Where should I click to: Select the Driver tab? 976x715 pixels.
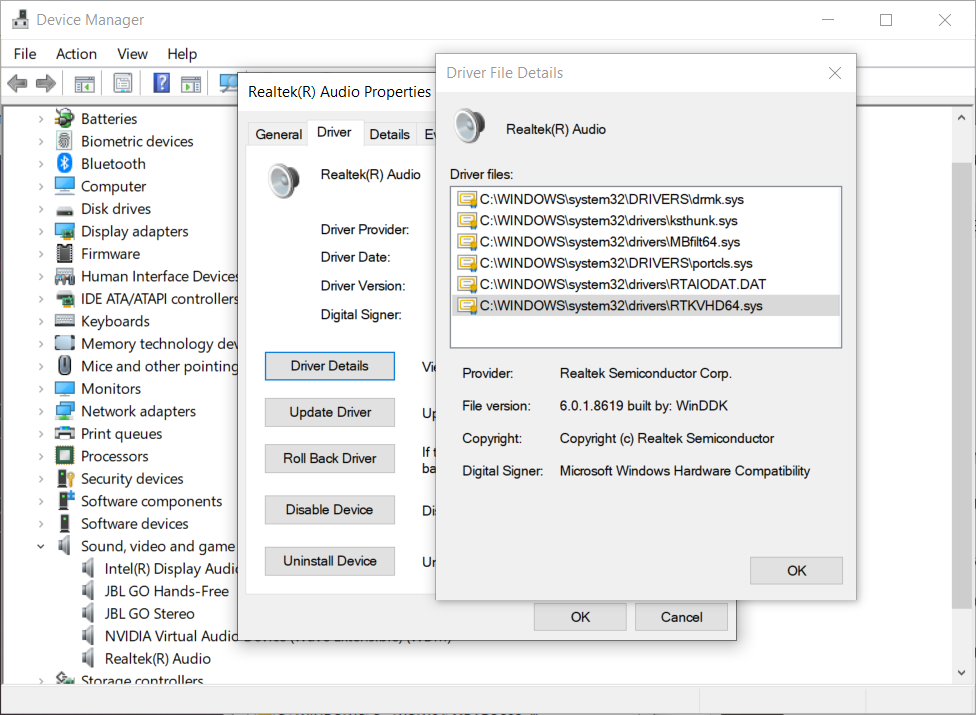(x=334, y=133)
